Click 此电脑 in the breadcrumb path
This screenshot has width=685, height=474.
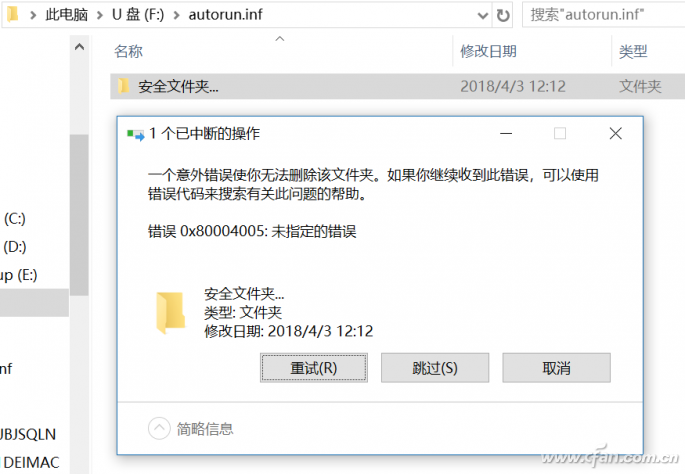[66, 15]
